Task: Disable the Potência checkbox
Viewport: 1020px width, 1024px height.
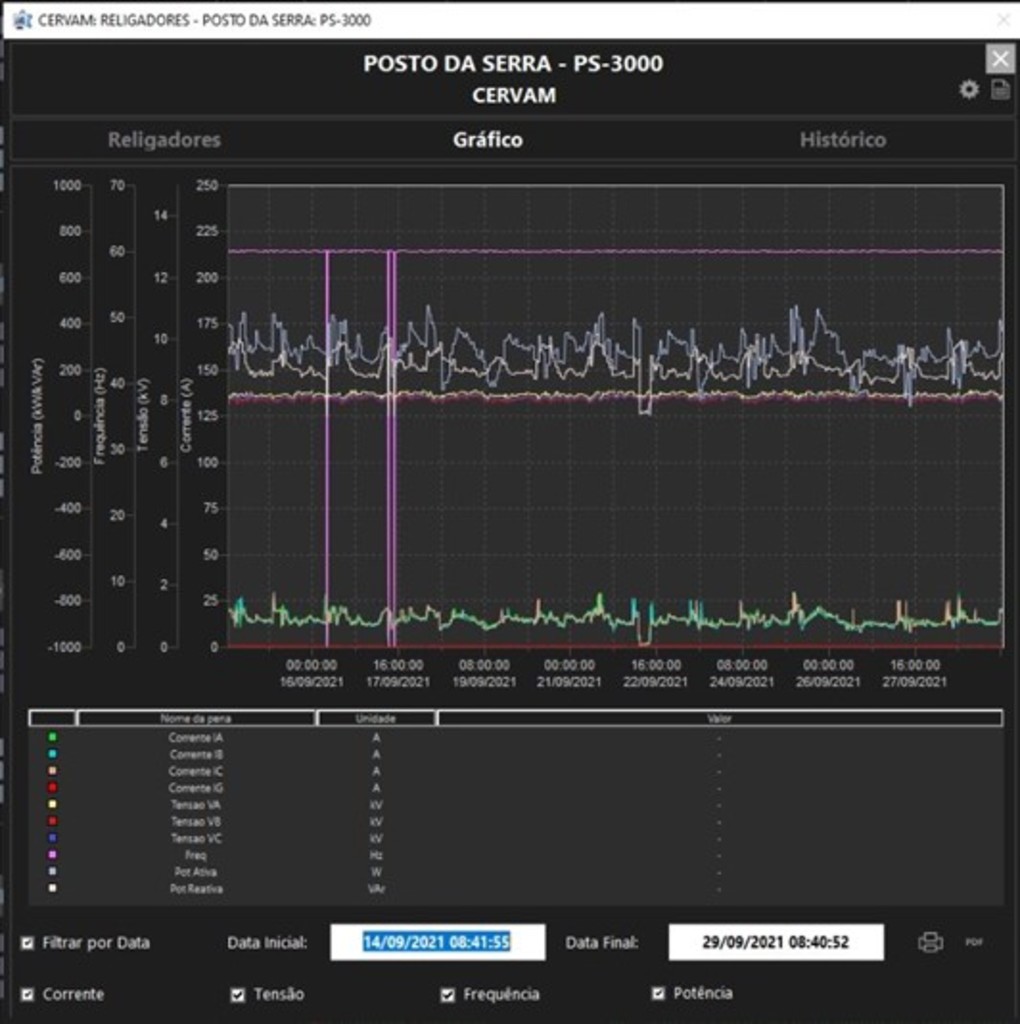Action: point(659,994)
